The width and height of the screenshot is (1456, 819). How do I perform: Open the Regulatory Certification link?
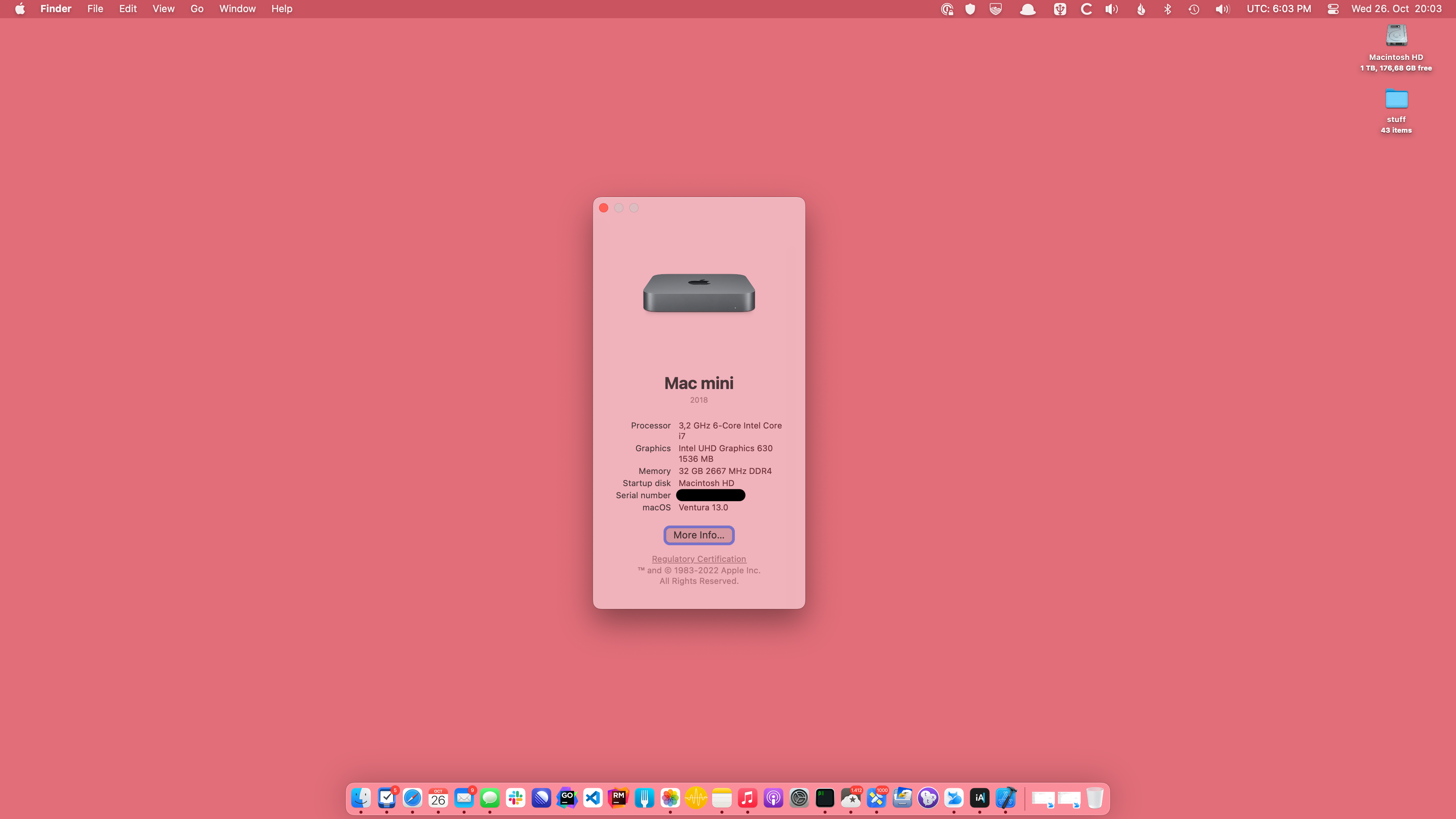(698, 559)
